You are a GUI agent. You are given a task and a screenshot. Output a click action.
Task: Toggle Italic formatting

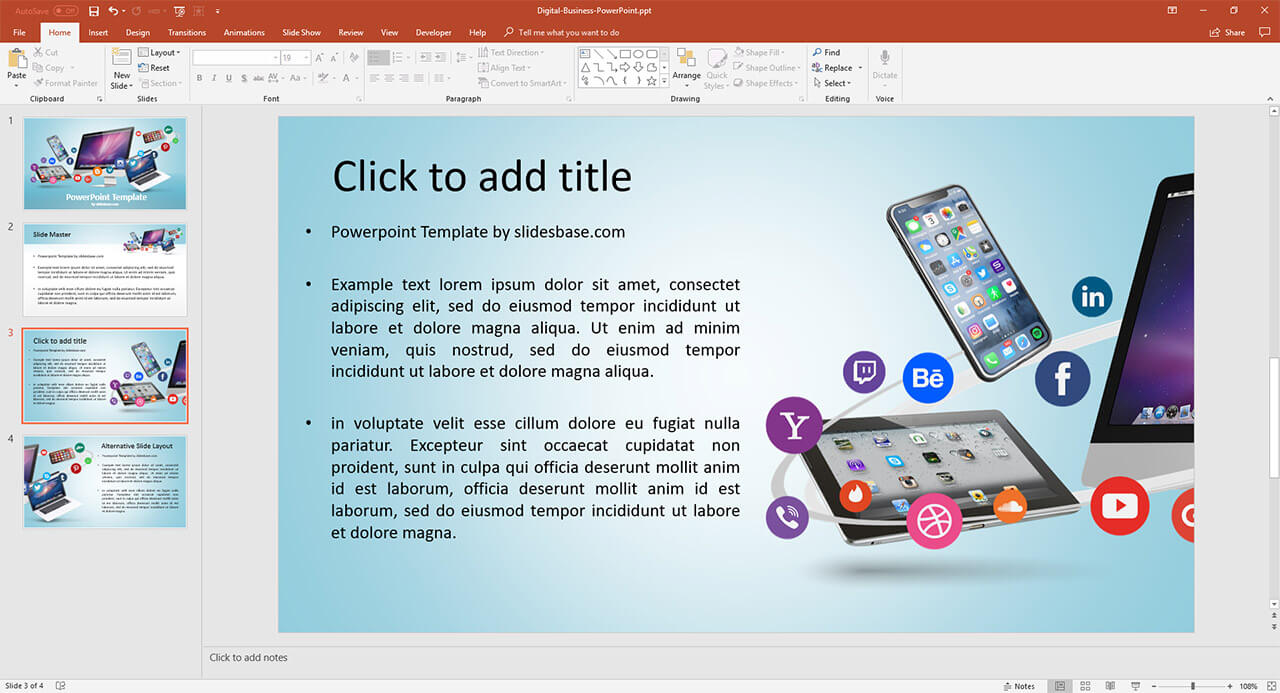[x=214, y=78]
